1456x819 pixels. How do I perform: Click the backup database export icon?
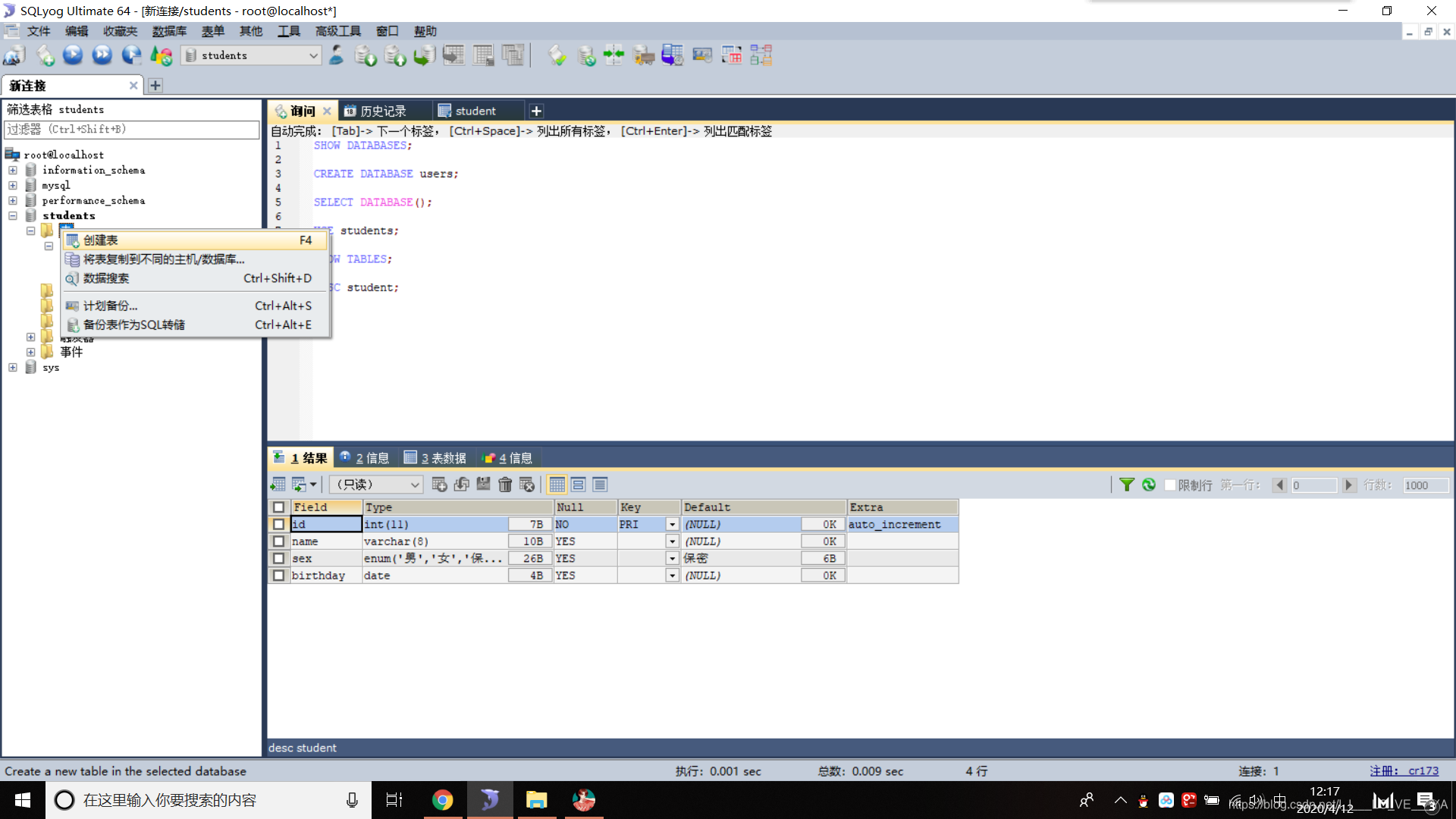(x=366, y=55)
